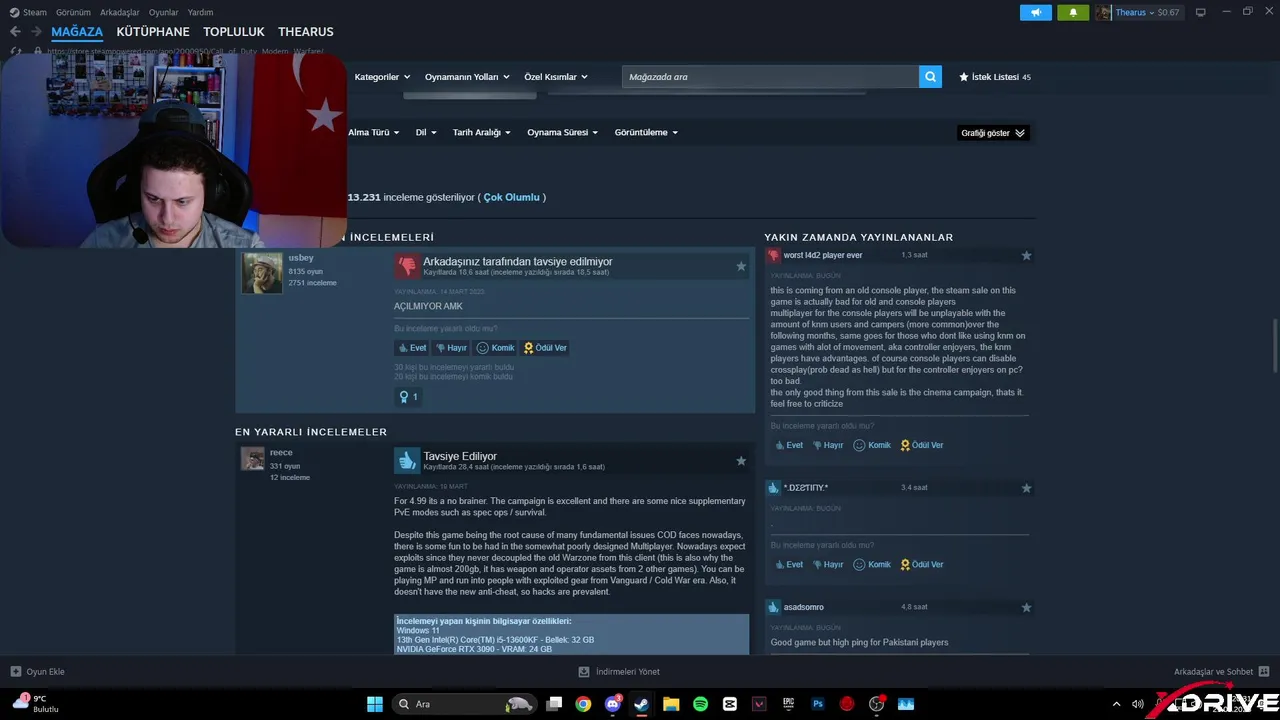Vote Evet on usbey's review
The width and height of the screenshot is (1280, 720).
(x=412, y=348)
